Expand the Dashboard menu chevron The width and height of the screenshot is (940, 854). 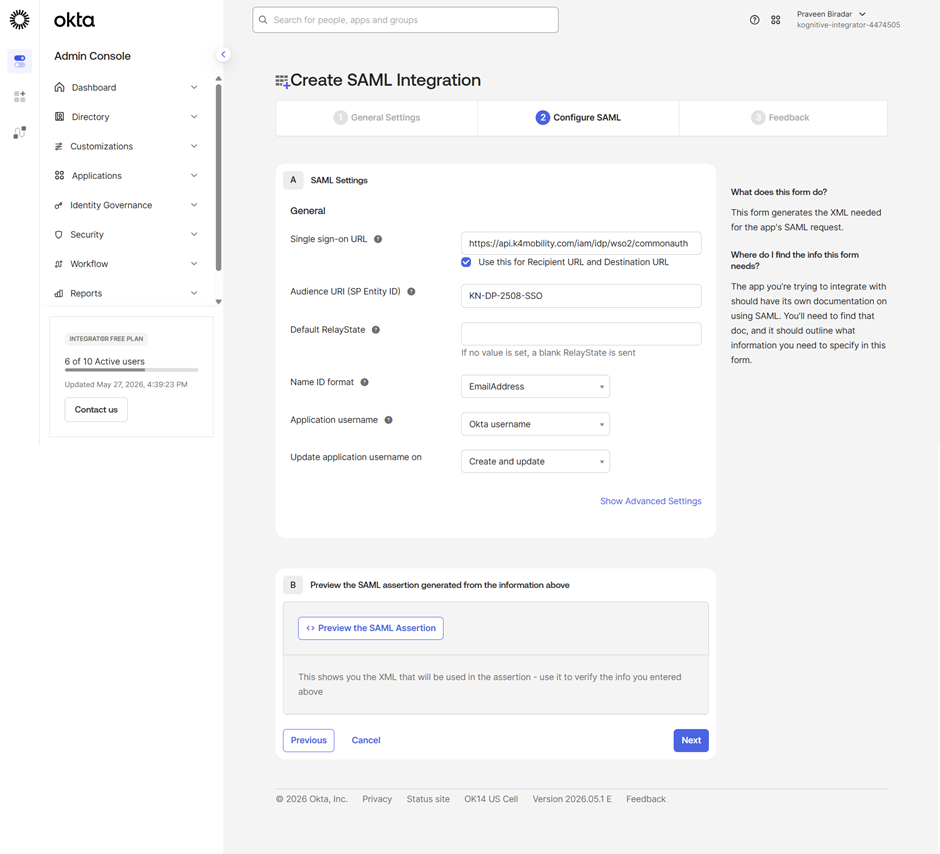pyautogui.click(x=194, y=87)
